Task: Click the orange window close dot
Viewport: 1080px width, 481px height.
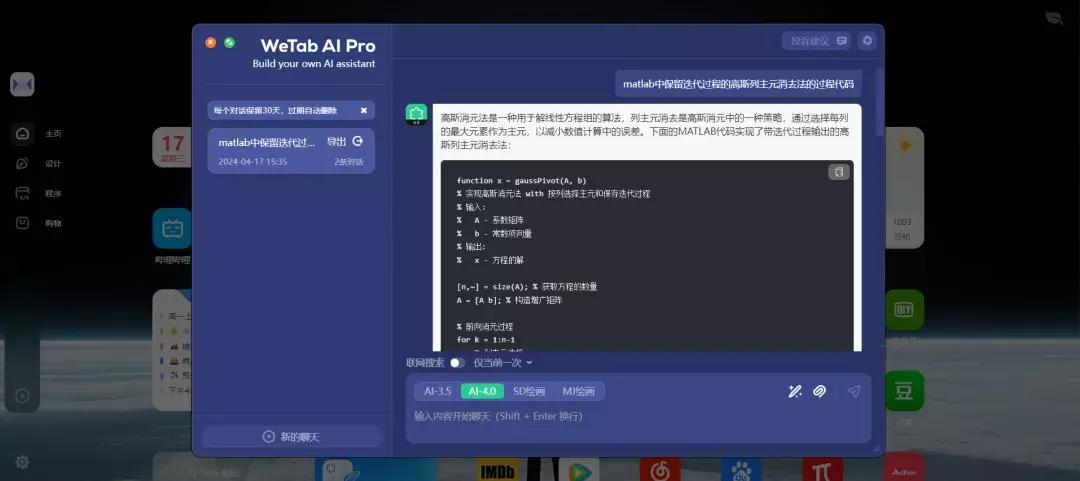Action: click(x=211, y=43)
